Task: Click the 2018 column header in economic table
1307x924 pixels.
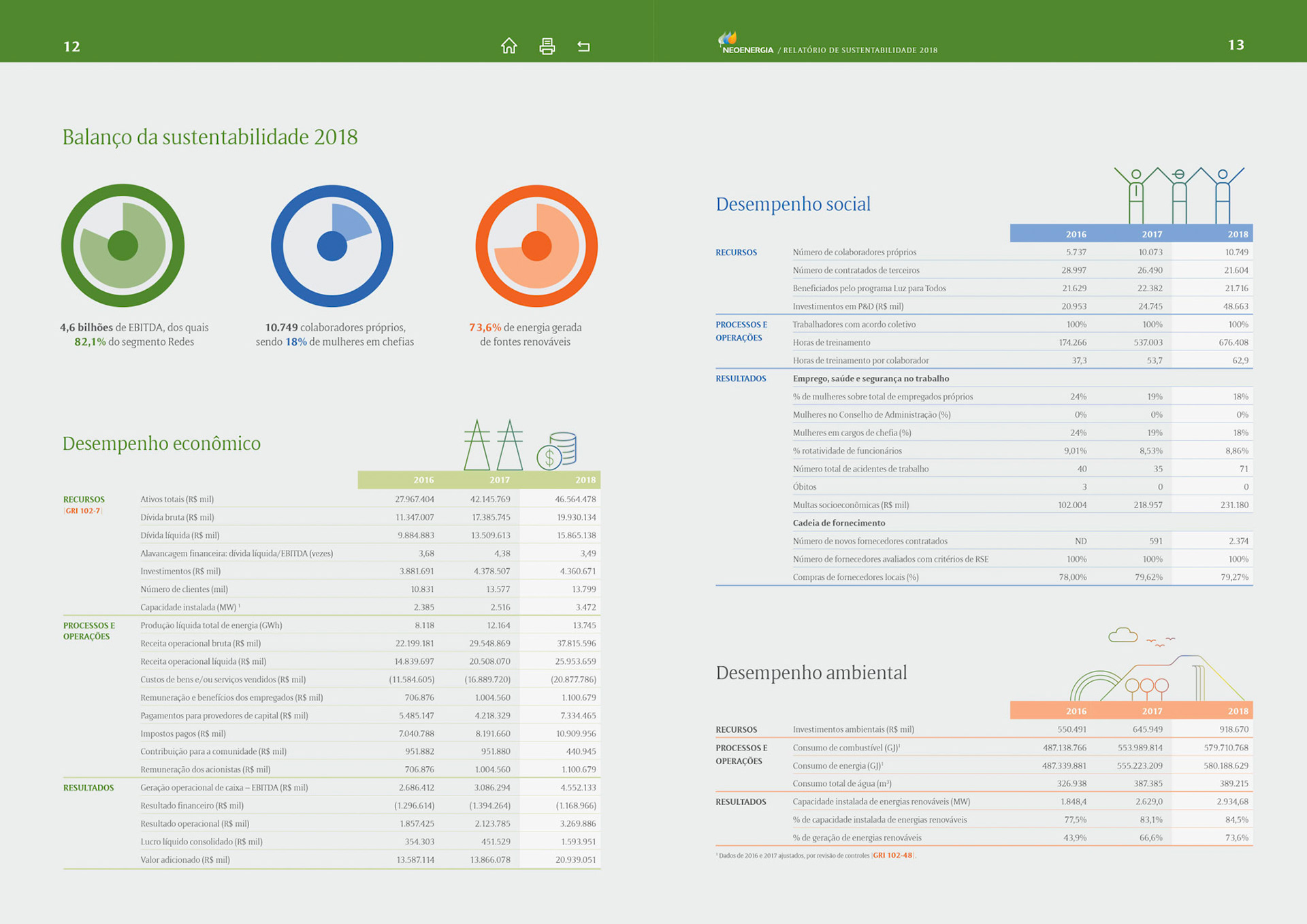Action: tap(585, 480)
